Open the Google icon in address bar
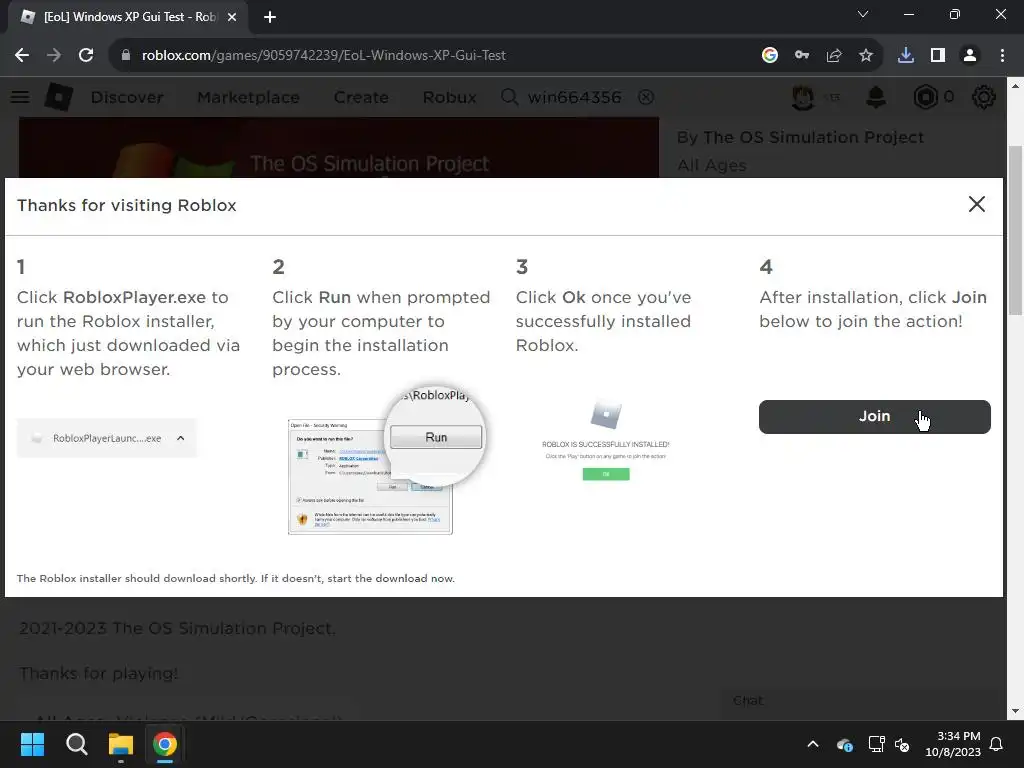The image size is (1024, 768). click(770, 56)
